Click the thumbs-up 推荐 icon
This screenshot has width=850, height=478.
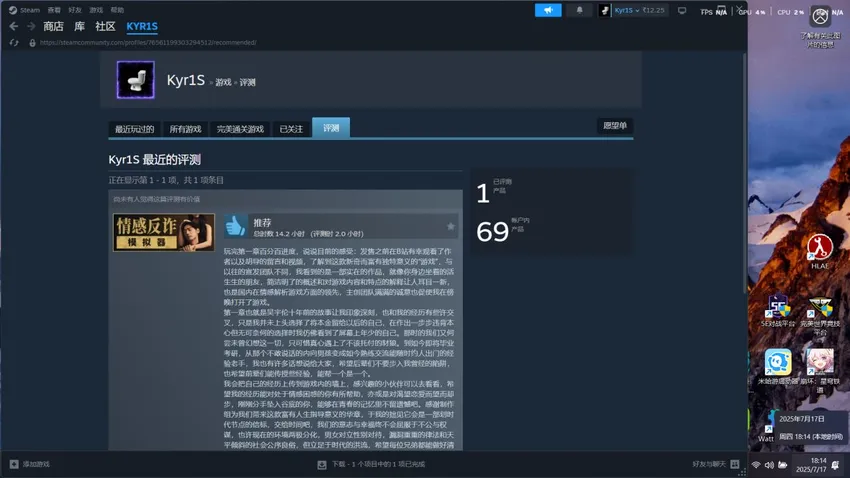tap(235, 226)
